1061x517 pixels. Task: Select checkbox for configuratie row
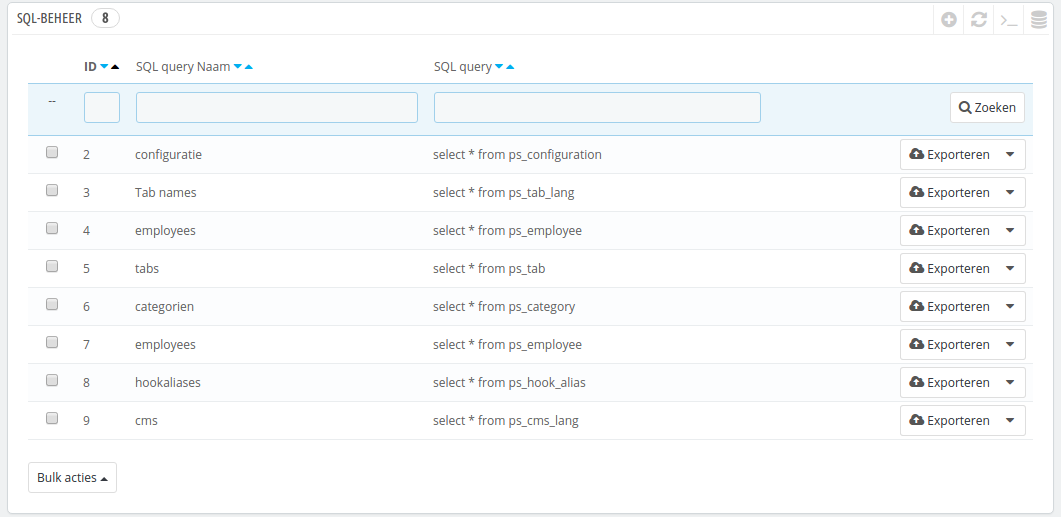pos(51,152)
